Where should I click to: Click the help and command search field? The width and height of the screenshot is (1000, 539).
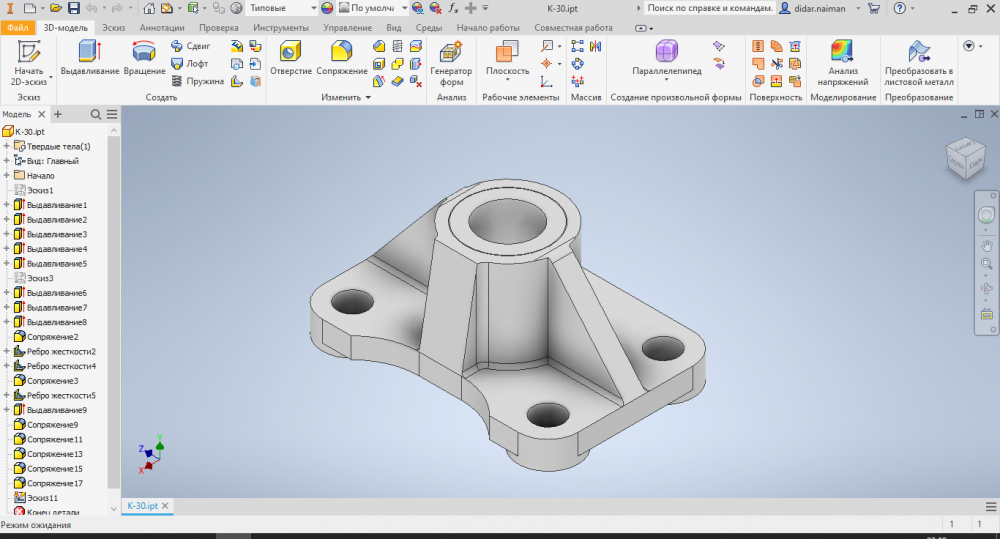click(x=708, y=8)
